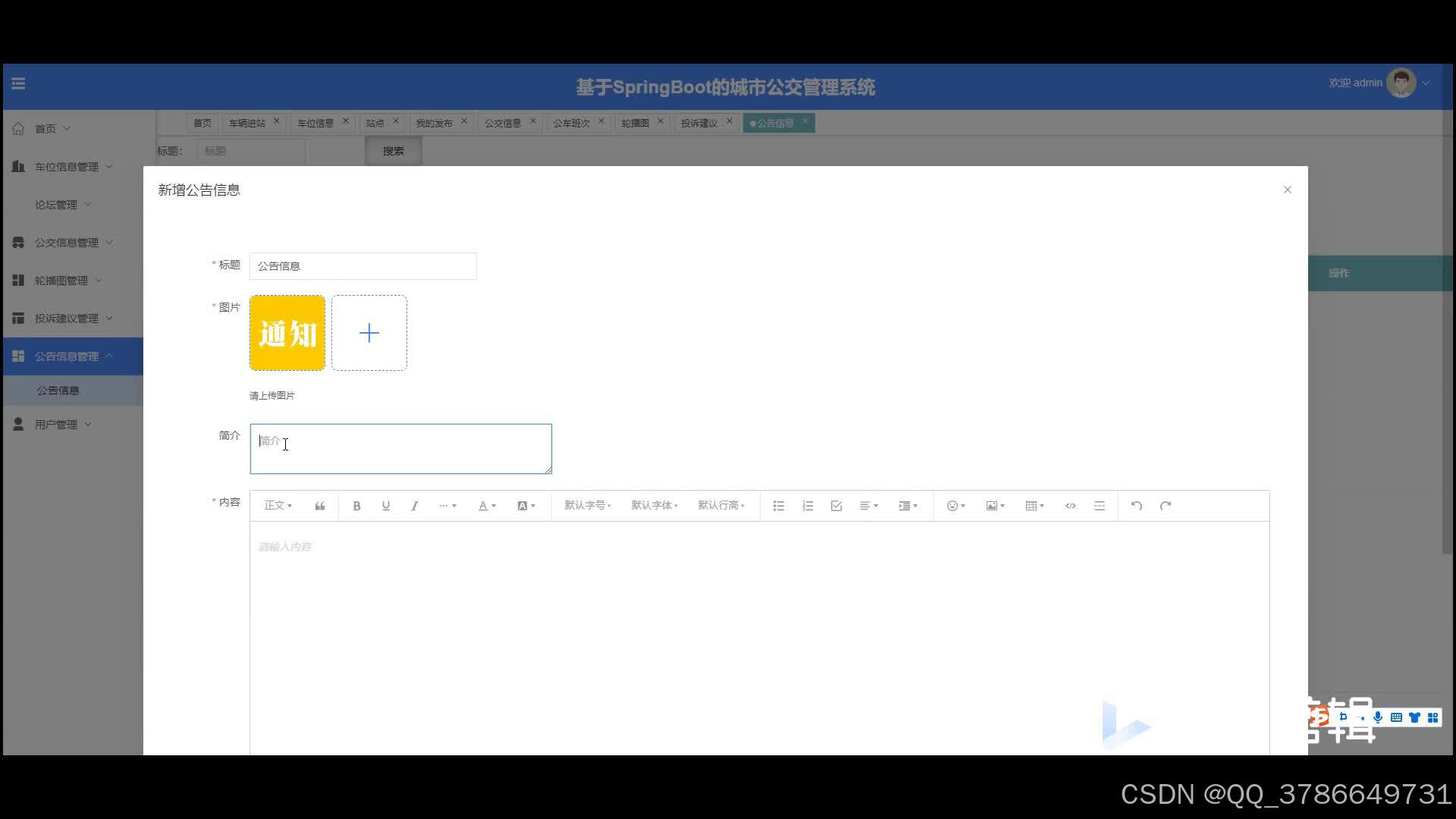This screenshot has width=1456, height=819.
Task: Collapse the left sidebar with hamburger icon
Action: [x=18, y=83]
